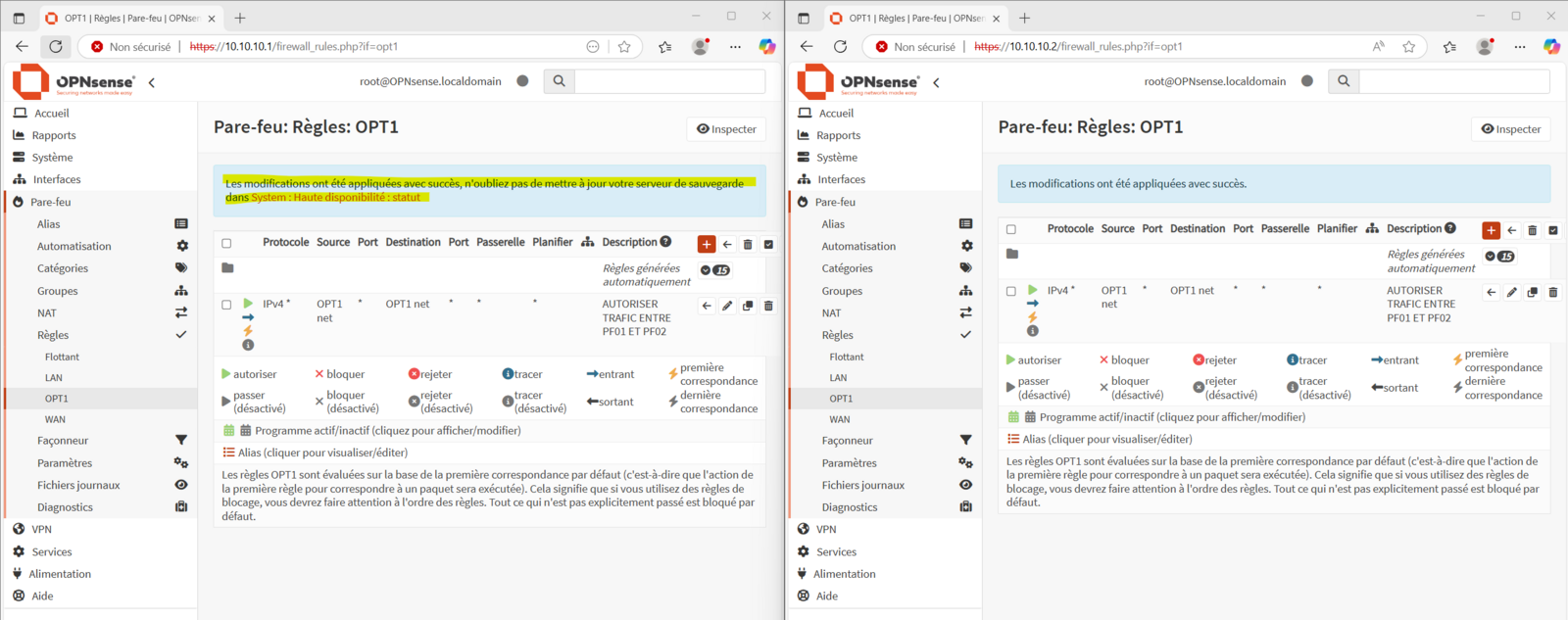The height and width of the screenshot is (620, 1568).
Task: Click the rule's move arrow icon on 10.10.10.2
Action: click(x=1491, y=292)
